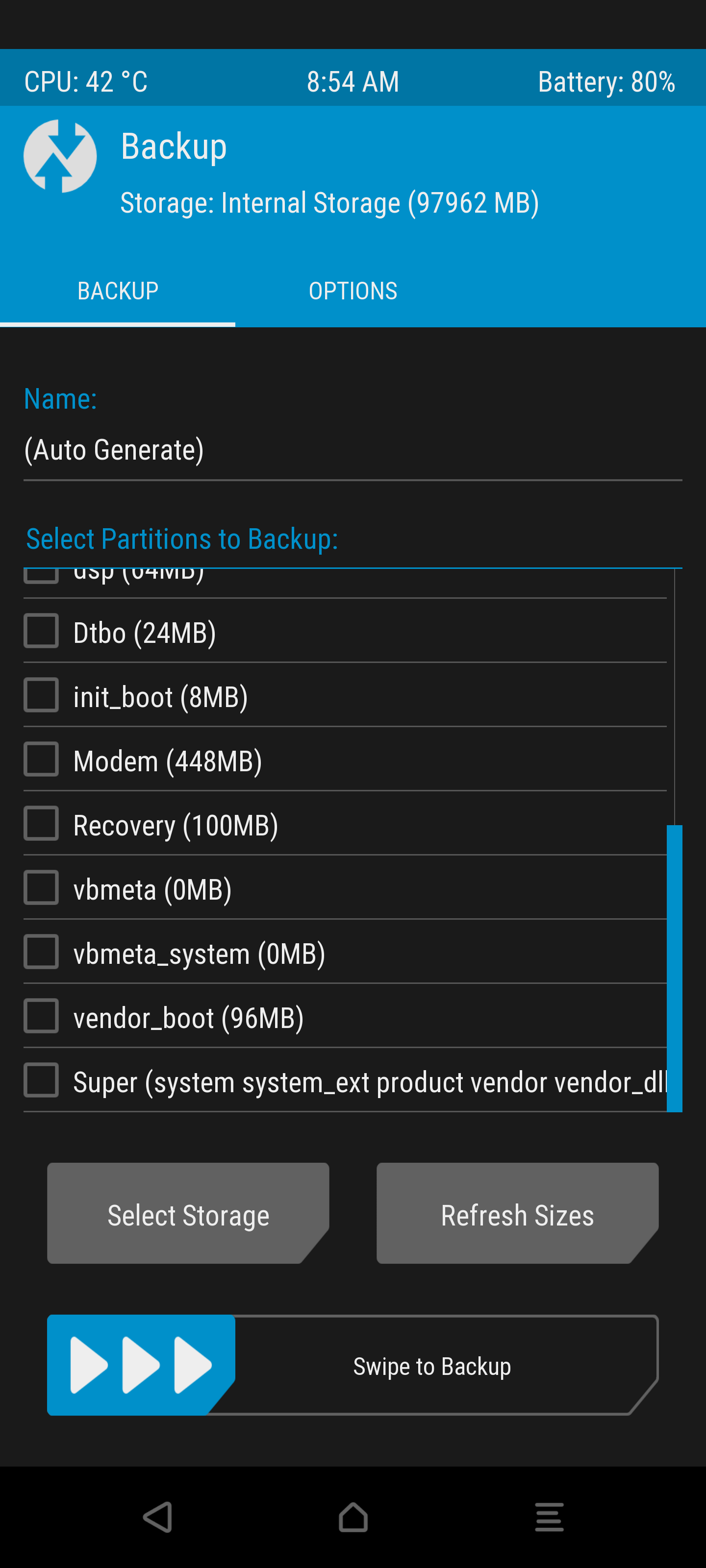706x1568 pixels.
Task: Click the backup Name (Auto Generate) field
Action: coord(353,450)
